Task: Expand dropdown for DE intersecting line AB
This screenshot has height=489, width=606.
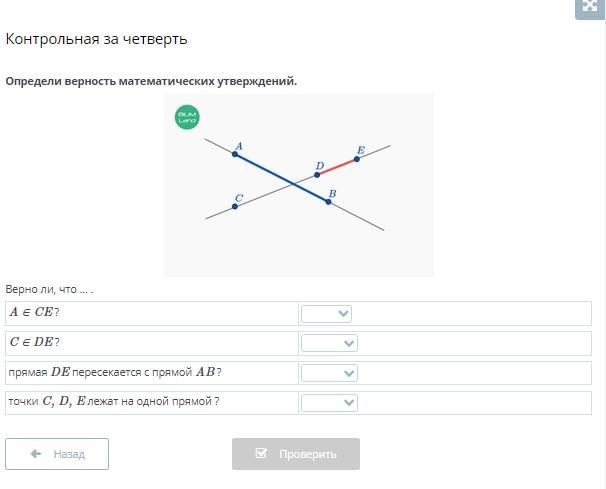Action: (x=329, y=373)
